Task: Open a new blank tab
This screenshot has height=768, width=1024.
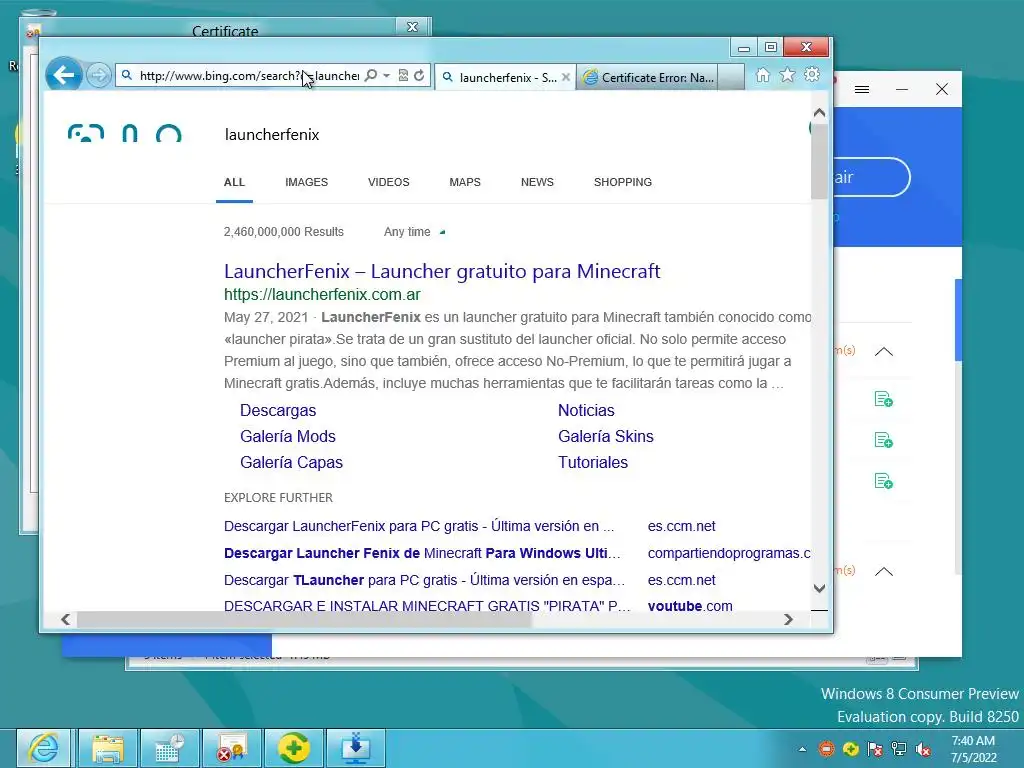Action: (x=731, y=77)
